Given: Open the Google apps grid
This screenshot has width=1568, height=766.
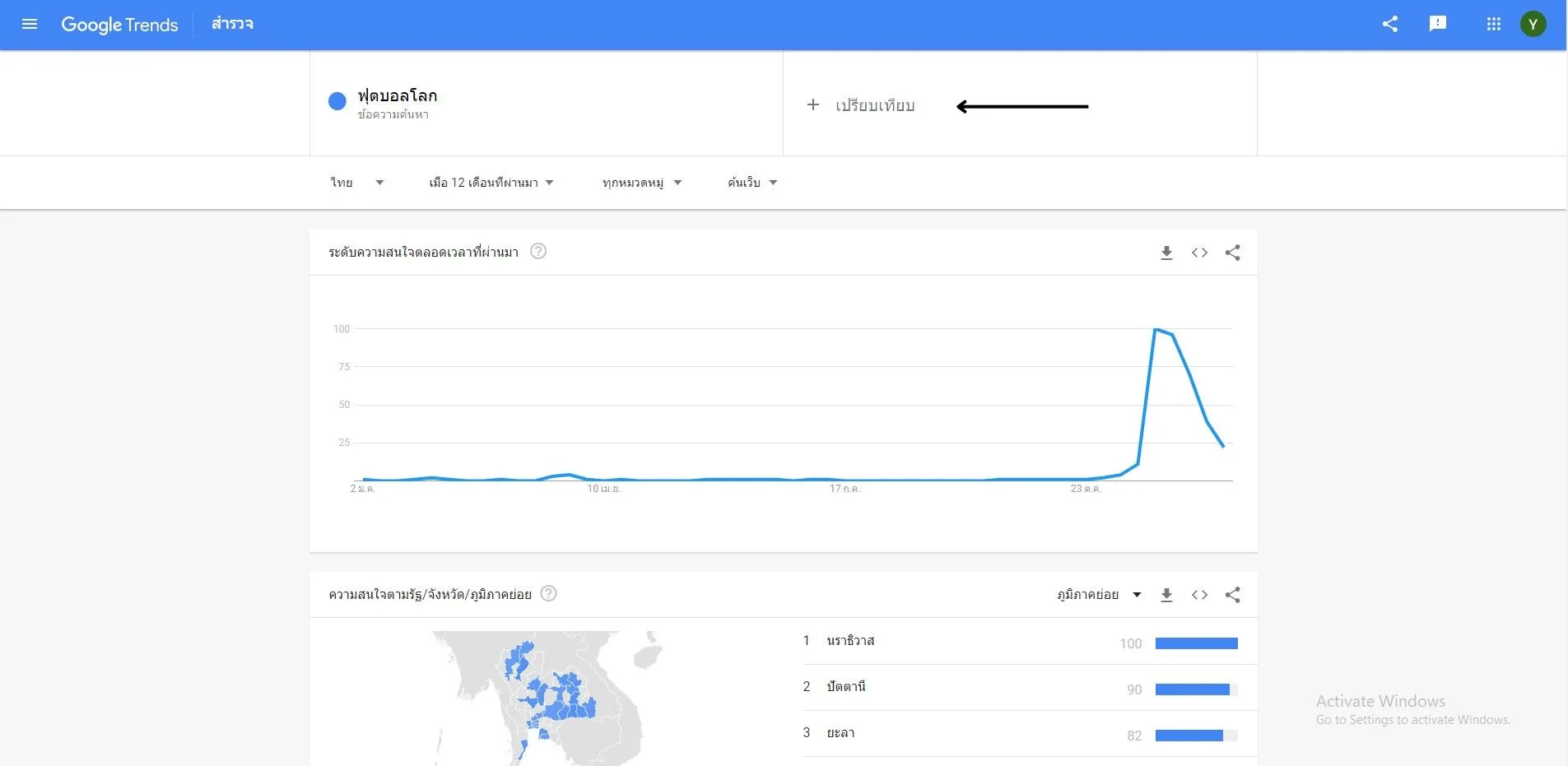Looking at the screenshot, I should pos(1494,24).
